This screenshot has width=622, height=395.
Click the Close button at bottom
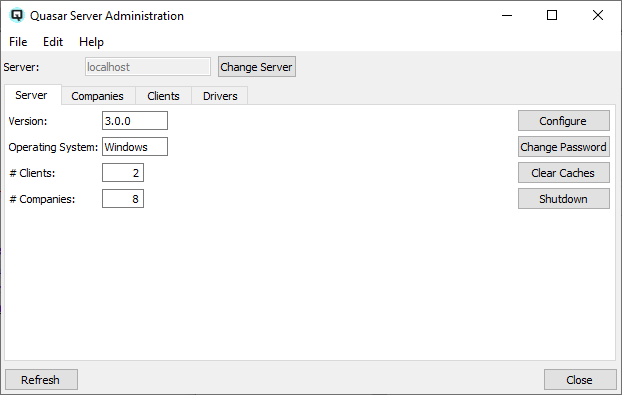click(580, 380)
